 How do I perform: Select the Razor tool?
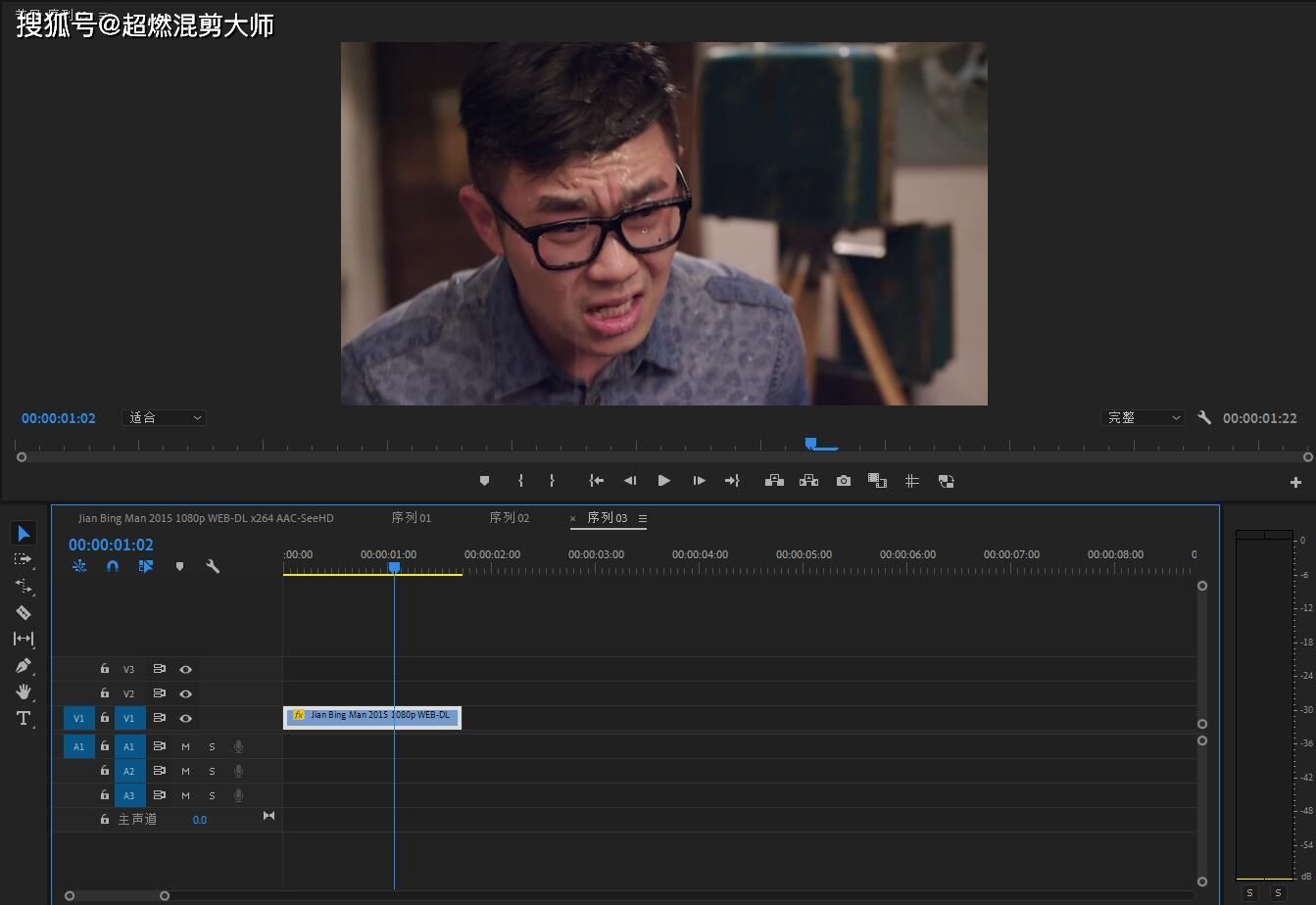(24, 612)
